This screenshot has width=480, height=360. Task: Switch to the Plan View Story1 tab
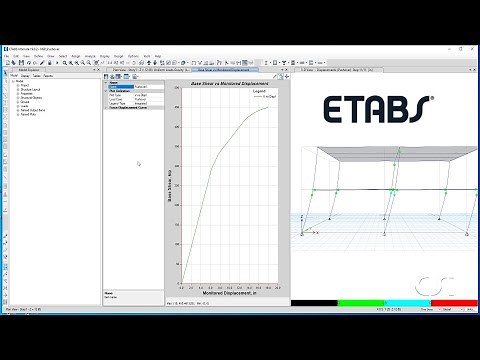pos(151,70)
